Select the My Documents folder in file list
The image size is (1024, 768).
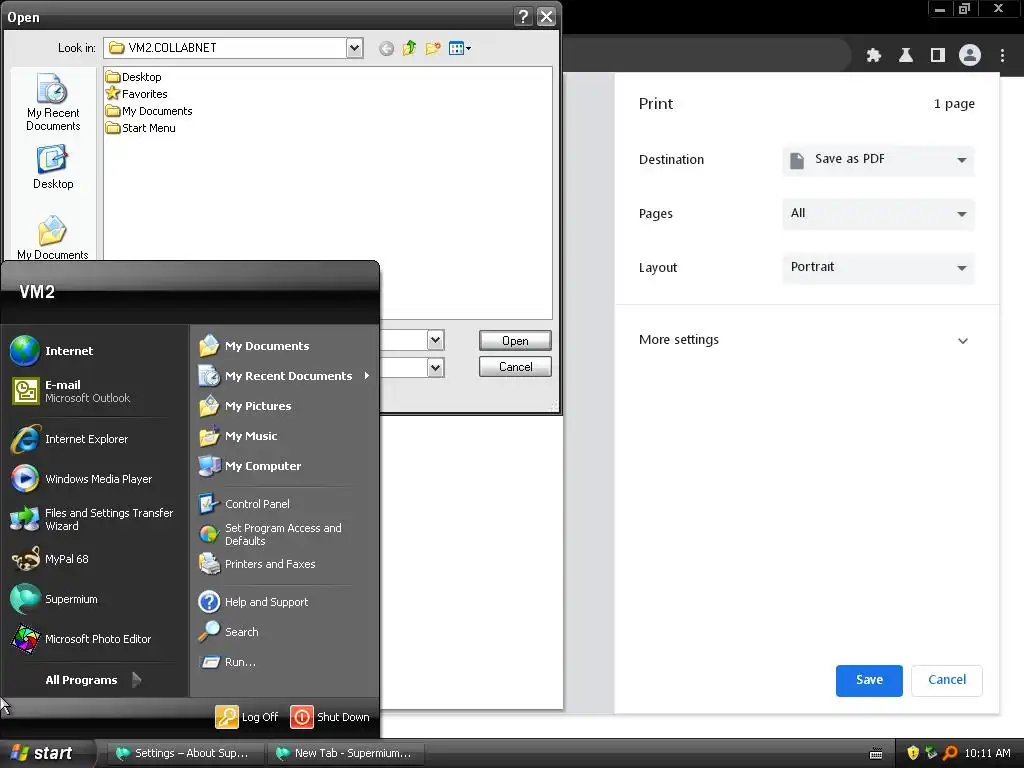[149, 111]
